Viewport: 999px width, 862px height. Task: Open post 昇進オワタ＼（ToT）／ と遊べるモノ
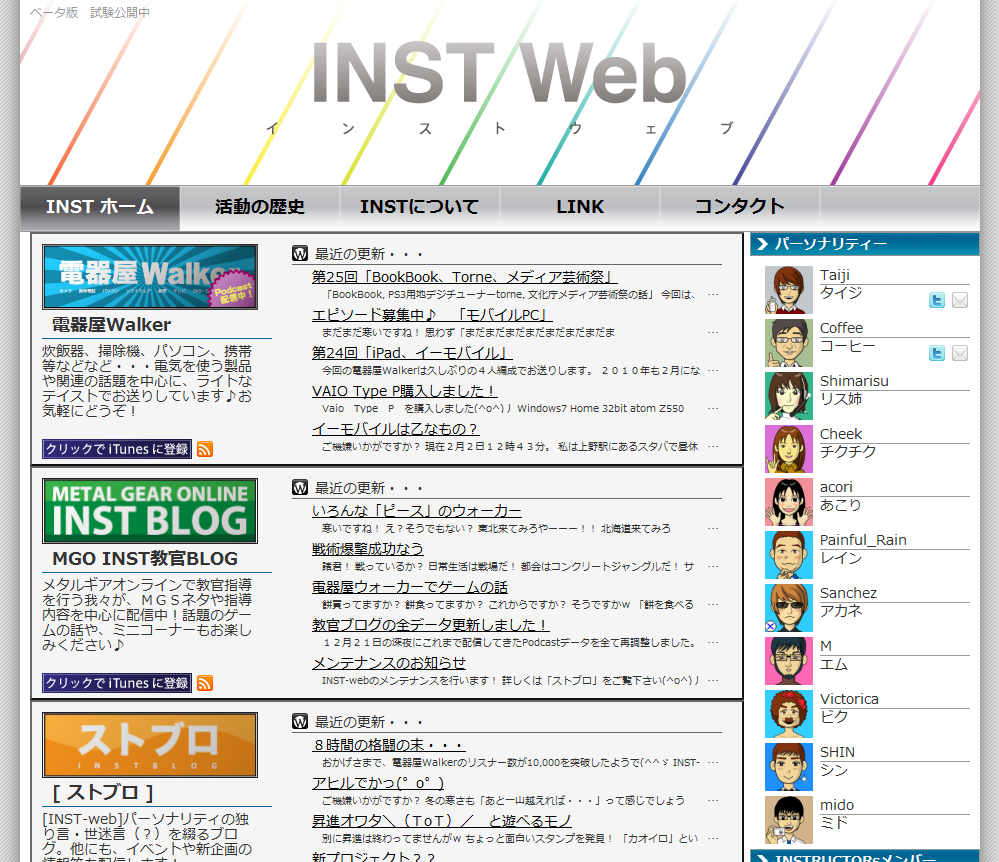tap(442, 821)
